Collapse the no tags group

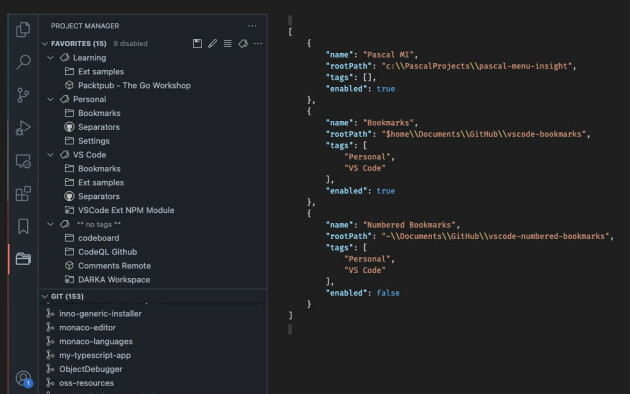tap(50, 224)
